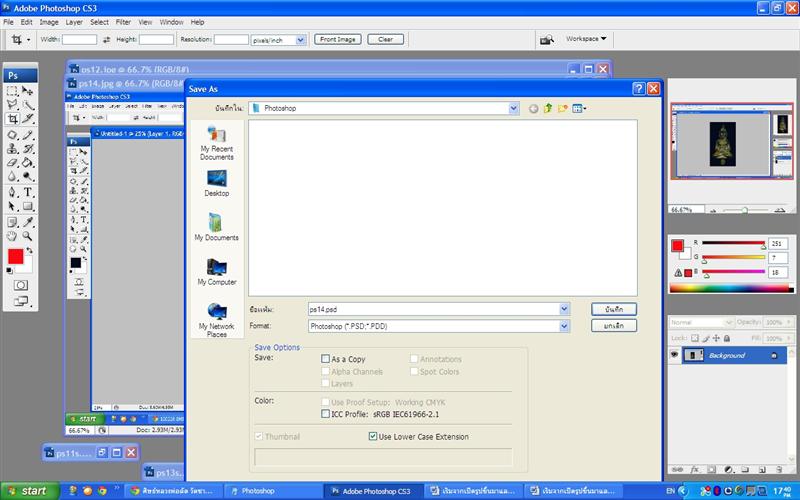Open My Computer in Save As sidebar
This screenshot has height=500, width=800.
tap(216, 273)
